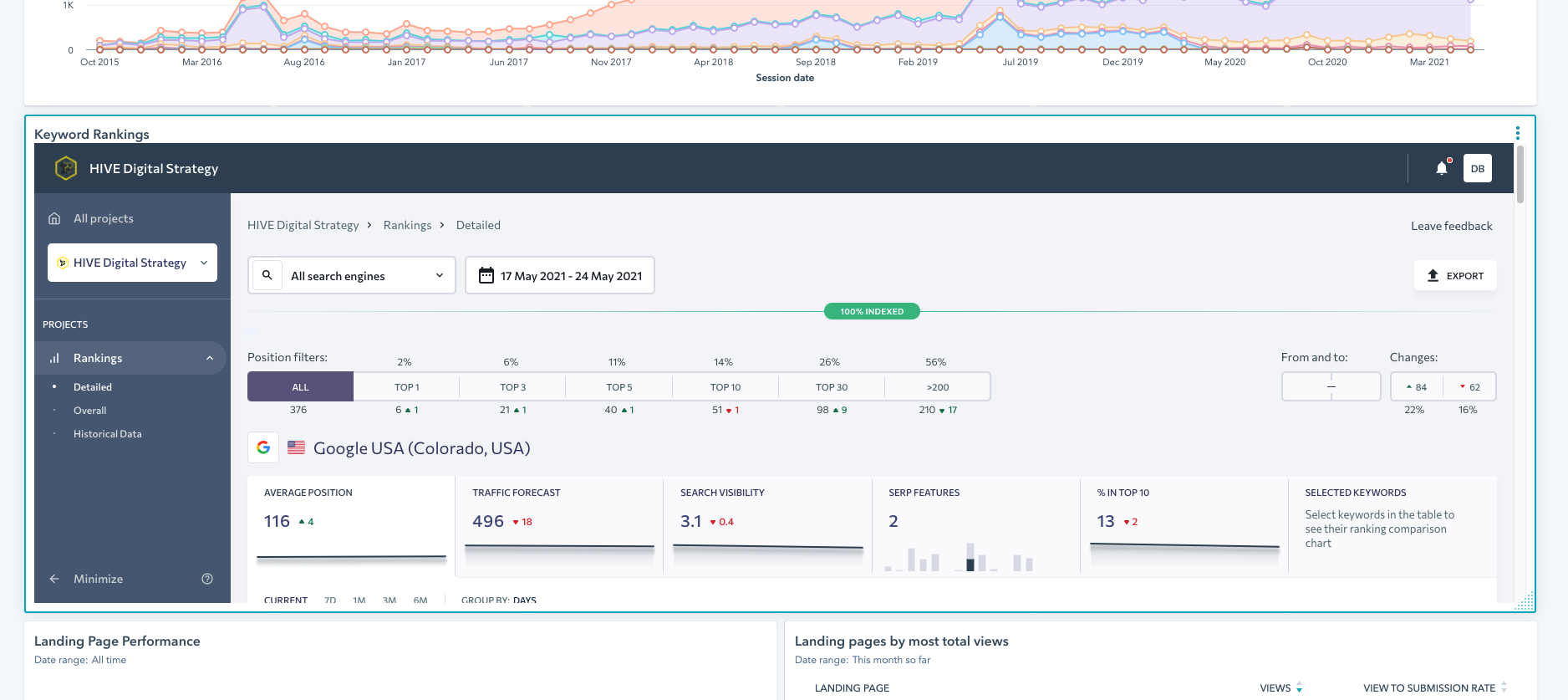Image resolution: width=1568 pixels, height=700 pixels.
Task: Filter by 84 improved changes
Action: coord(1417,386)
